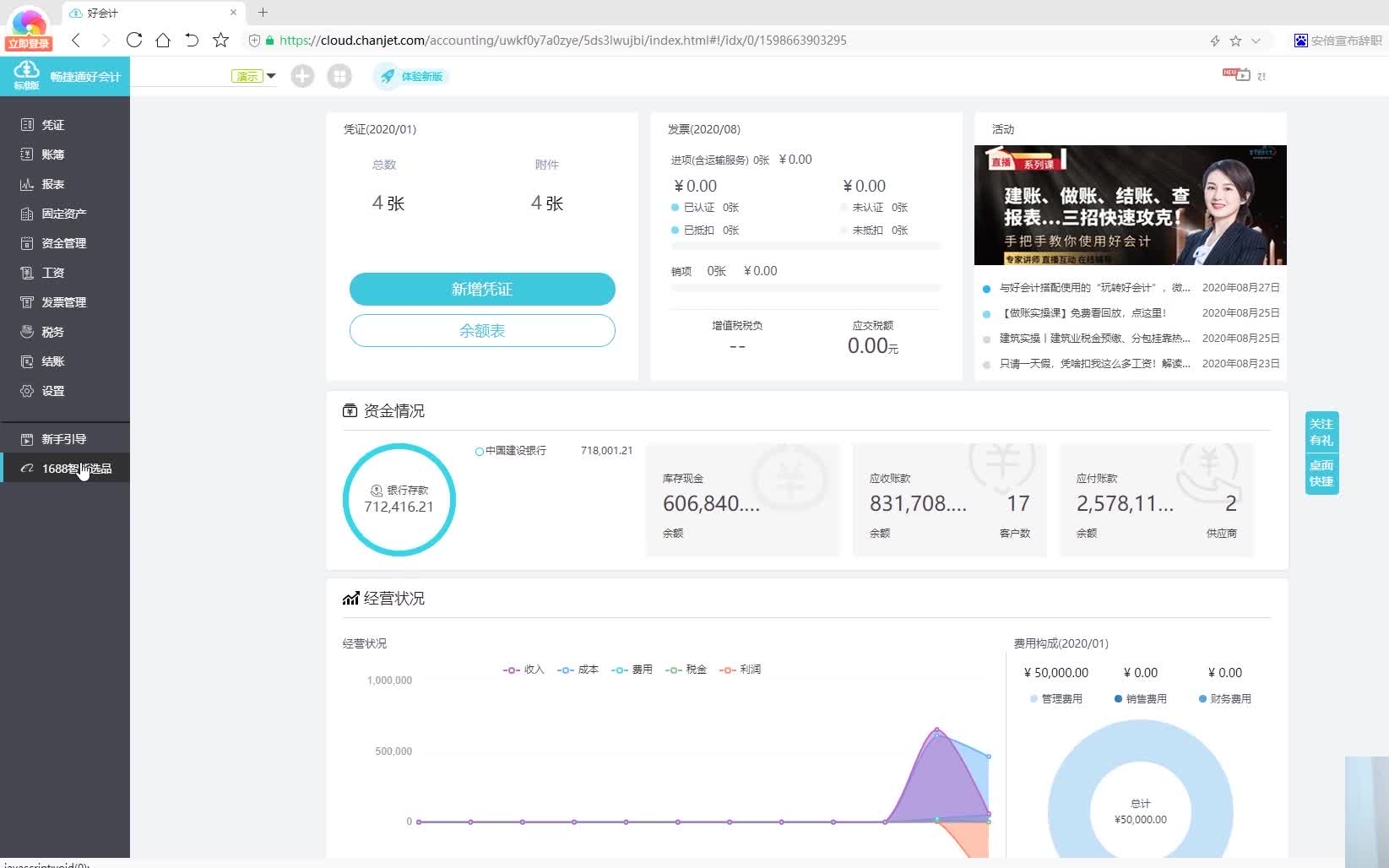Click the 新手引导 sidebar icon
1389x868 pixels.
coord(27,439)
